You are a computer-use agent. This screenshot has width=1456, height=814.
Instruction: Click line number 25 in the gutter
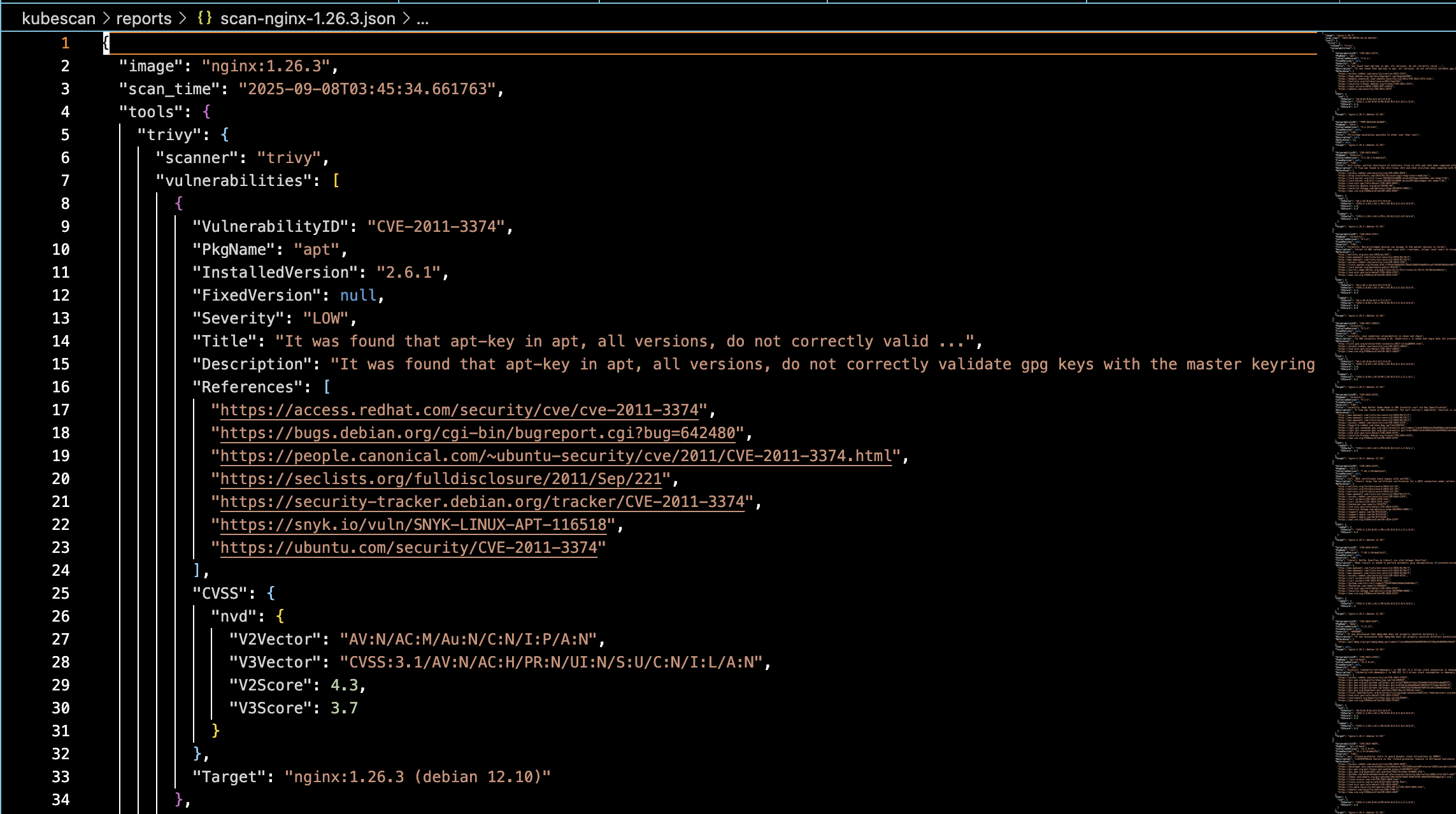61,594
